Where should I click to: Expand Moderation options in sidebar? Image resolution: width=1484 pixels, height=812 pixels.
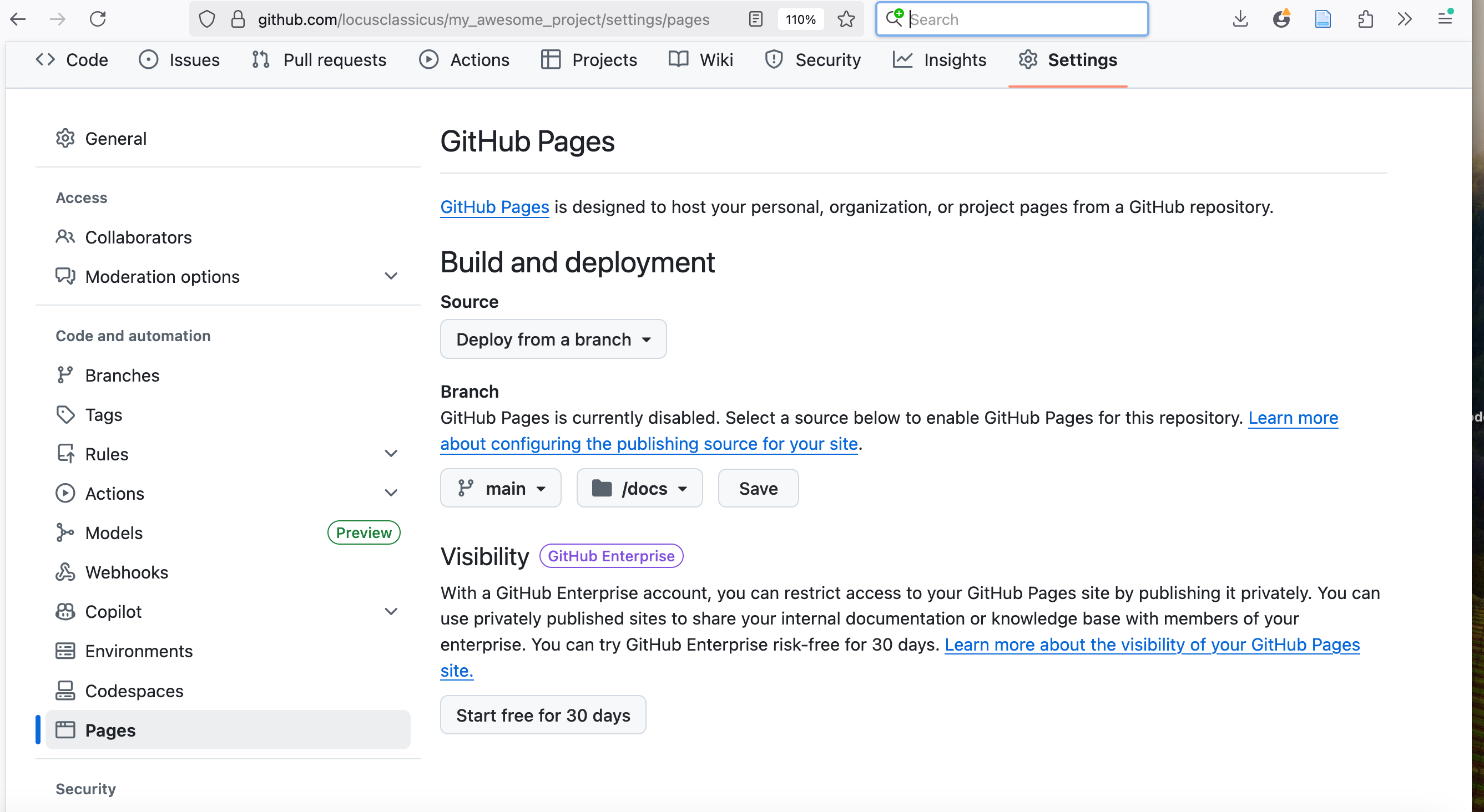tap(391, 276)
